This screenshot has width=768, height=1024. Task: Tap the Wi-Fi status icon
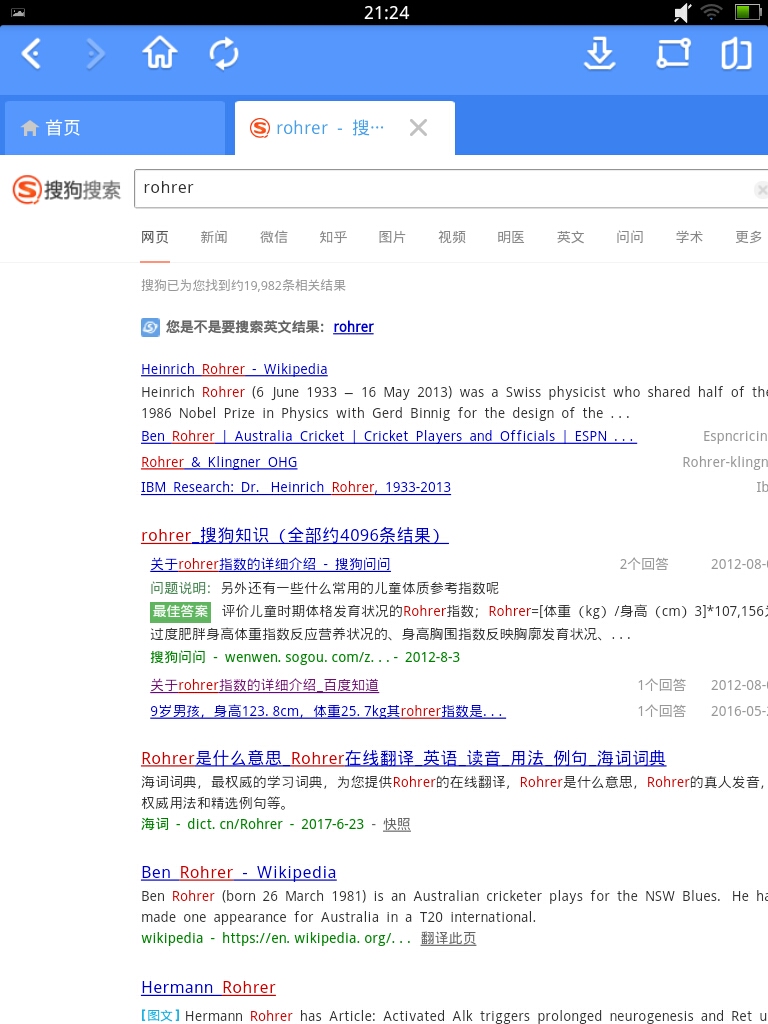tap(711, 12)
